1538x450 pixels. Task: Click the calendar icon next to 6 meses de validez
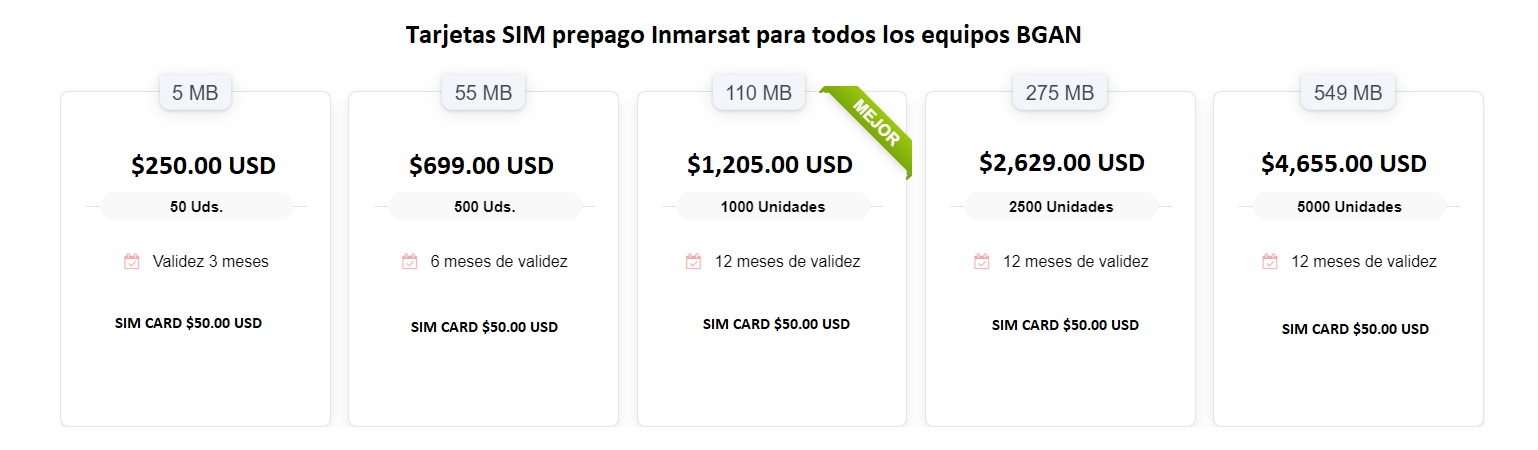(x=409, y=262)
